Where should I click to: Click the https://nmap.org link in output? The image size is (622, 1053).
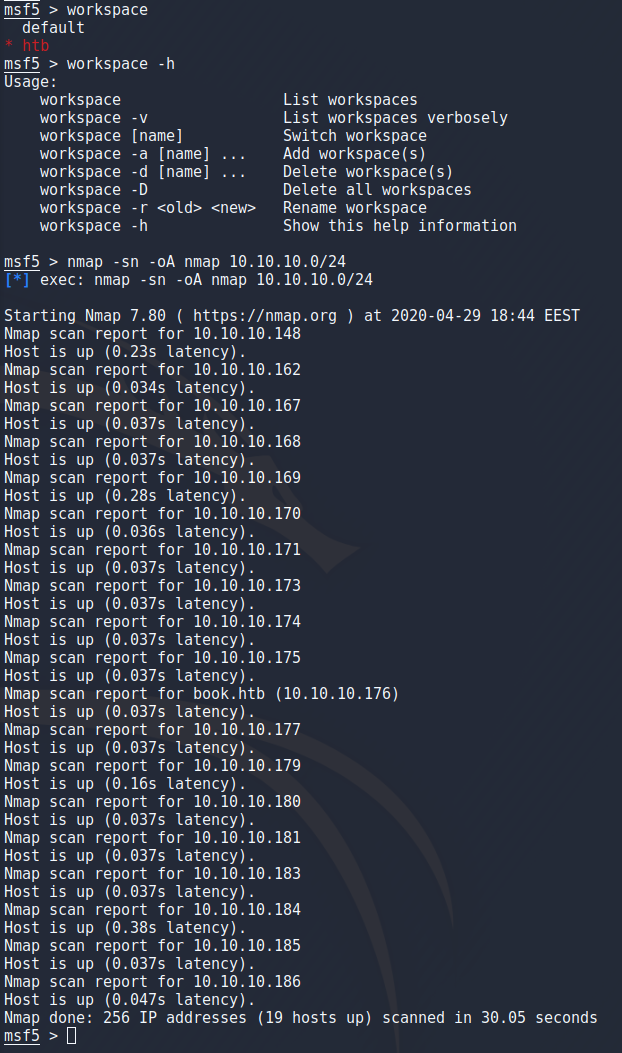click(x=265, y=316)
